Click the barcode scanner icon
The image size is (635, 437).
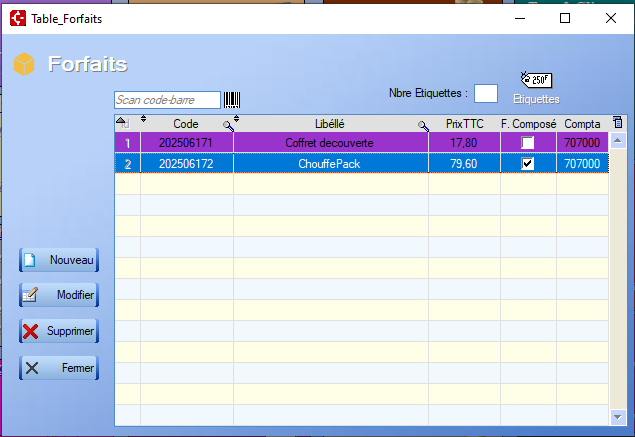pyautogui.click(x=232, y=100)
